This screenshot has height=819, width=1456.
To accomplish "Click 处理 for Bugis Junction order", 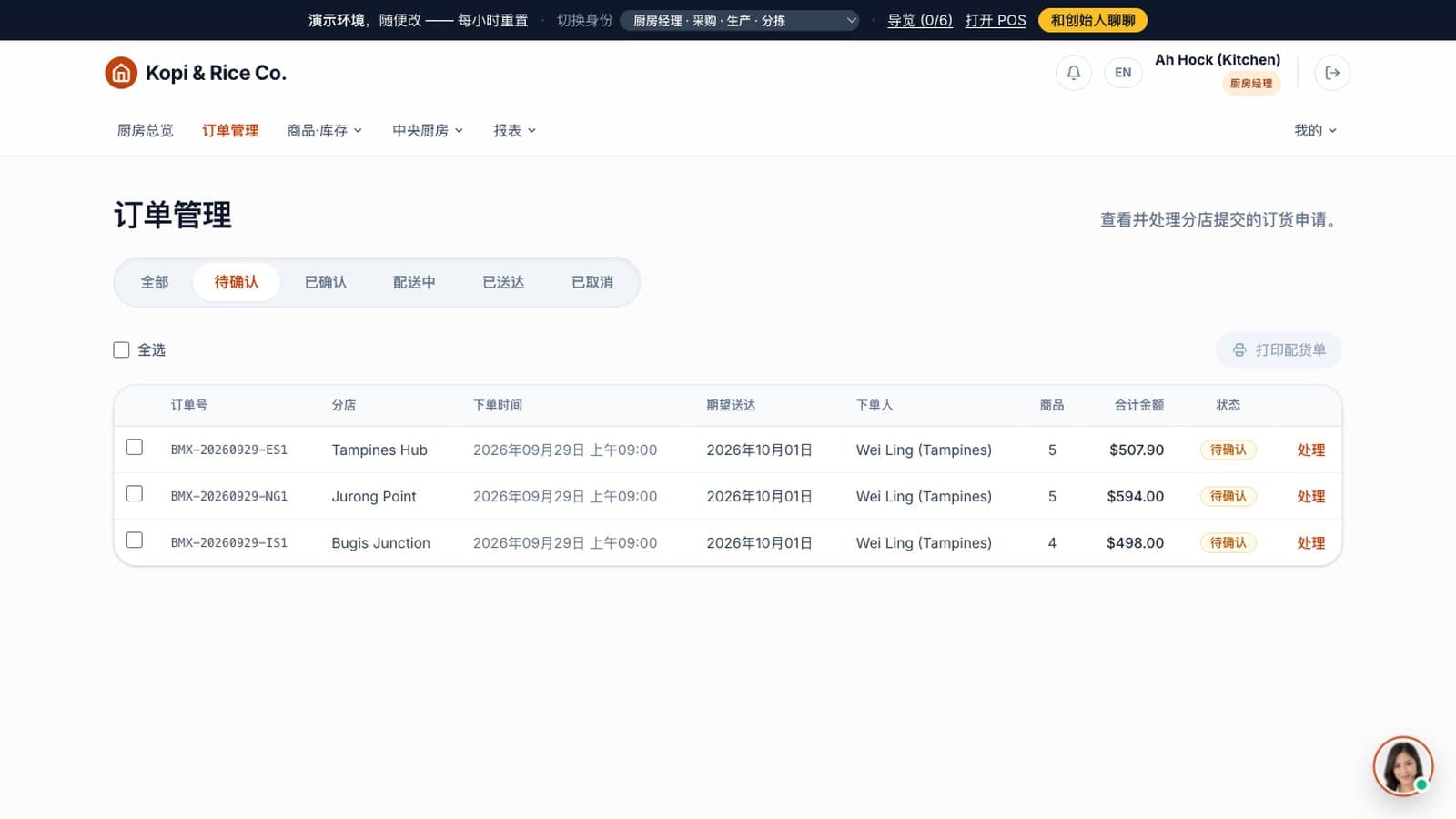I will point(1311,542).
